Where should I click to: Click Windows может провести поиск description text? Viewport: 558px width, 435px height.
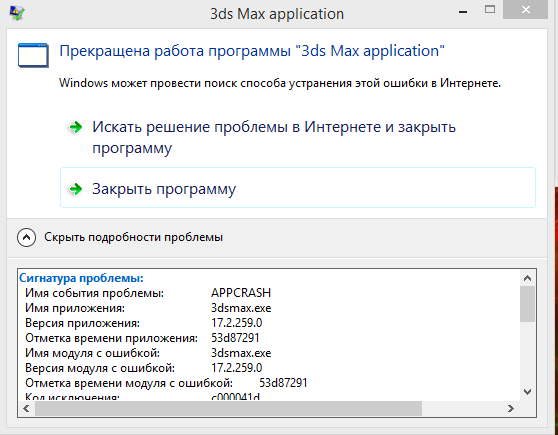click(x=280, y=83)
